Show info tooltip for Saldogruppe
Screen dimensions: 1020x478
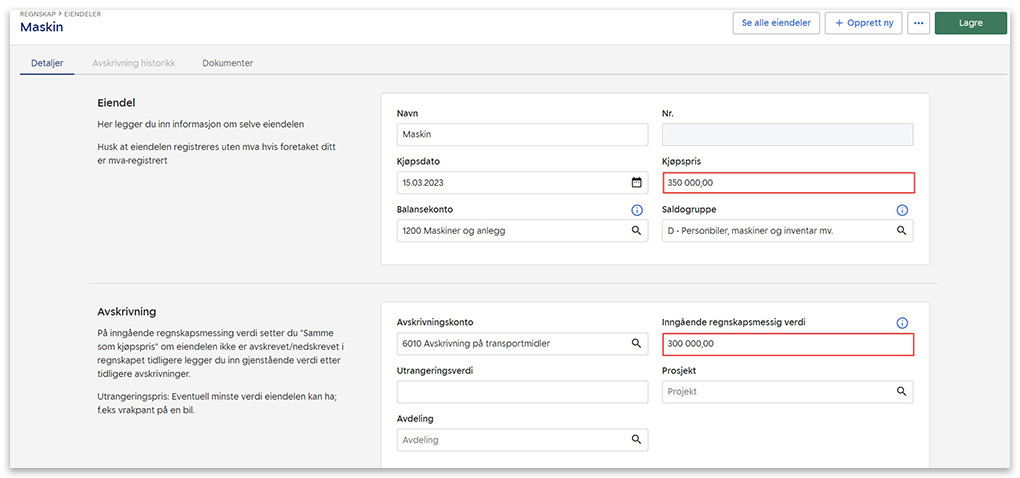coord(901,210)
